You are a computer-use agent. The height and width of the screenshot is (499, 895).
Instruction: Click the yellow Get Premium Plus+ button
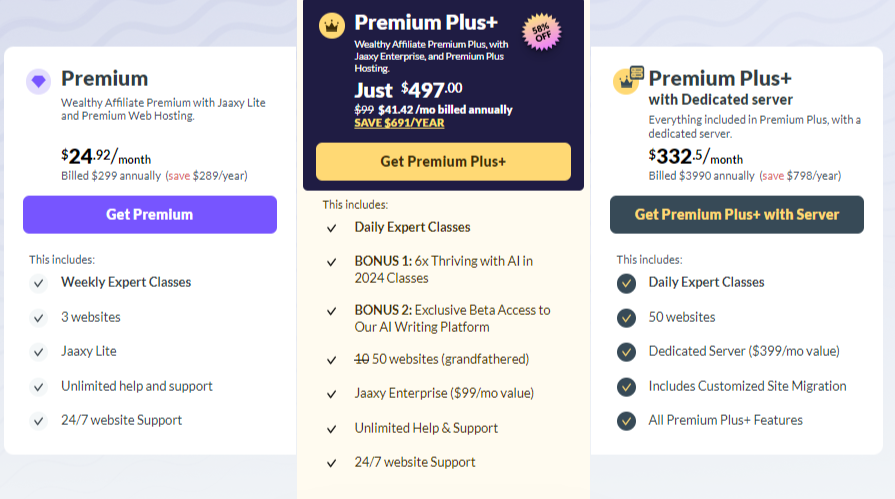tap(443, 161)
